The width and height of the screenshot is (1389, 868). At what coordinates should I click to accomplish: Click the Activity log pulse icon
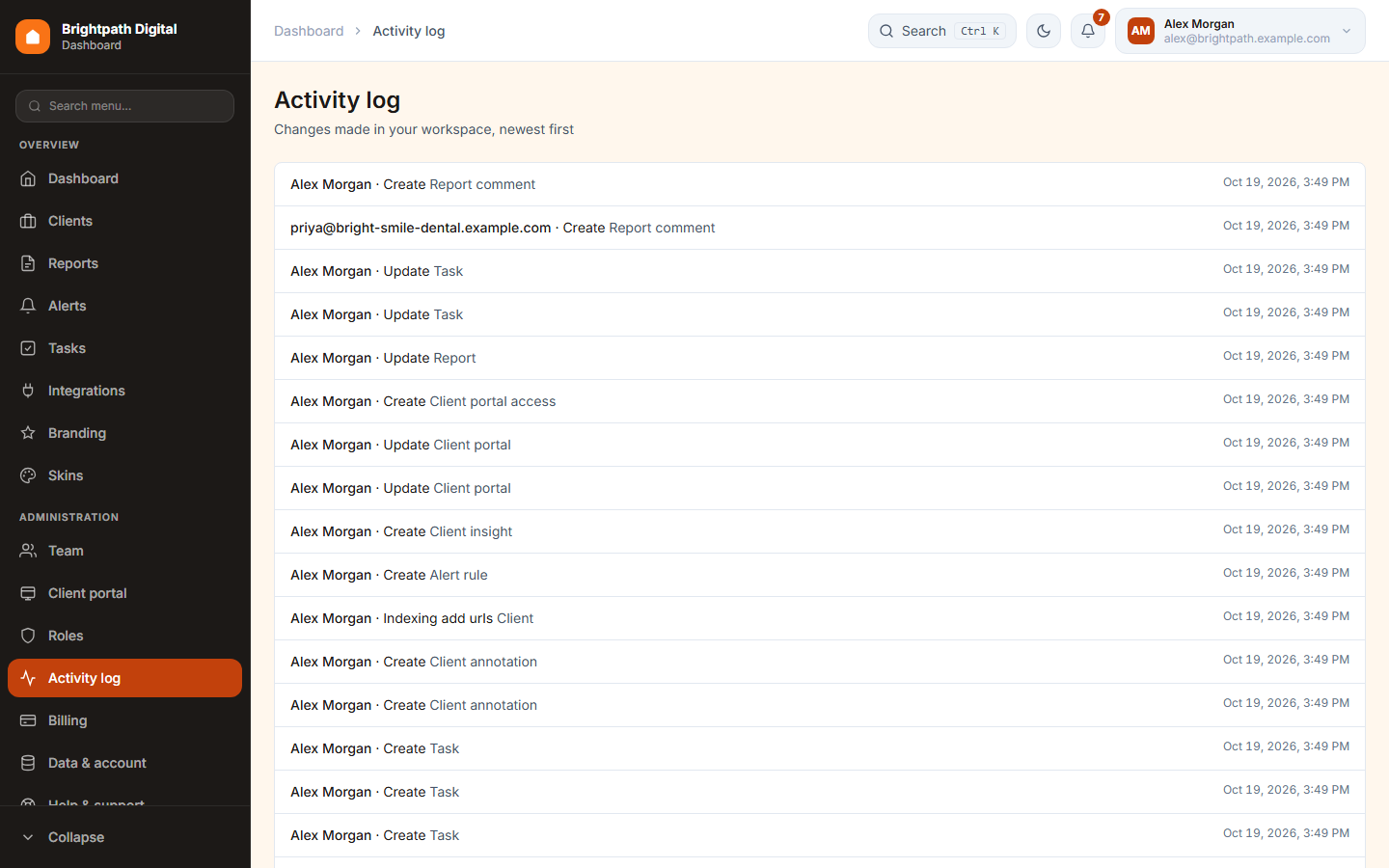click(x=28, y=678)
